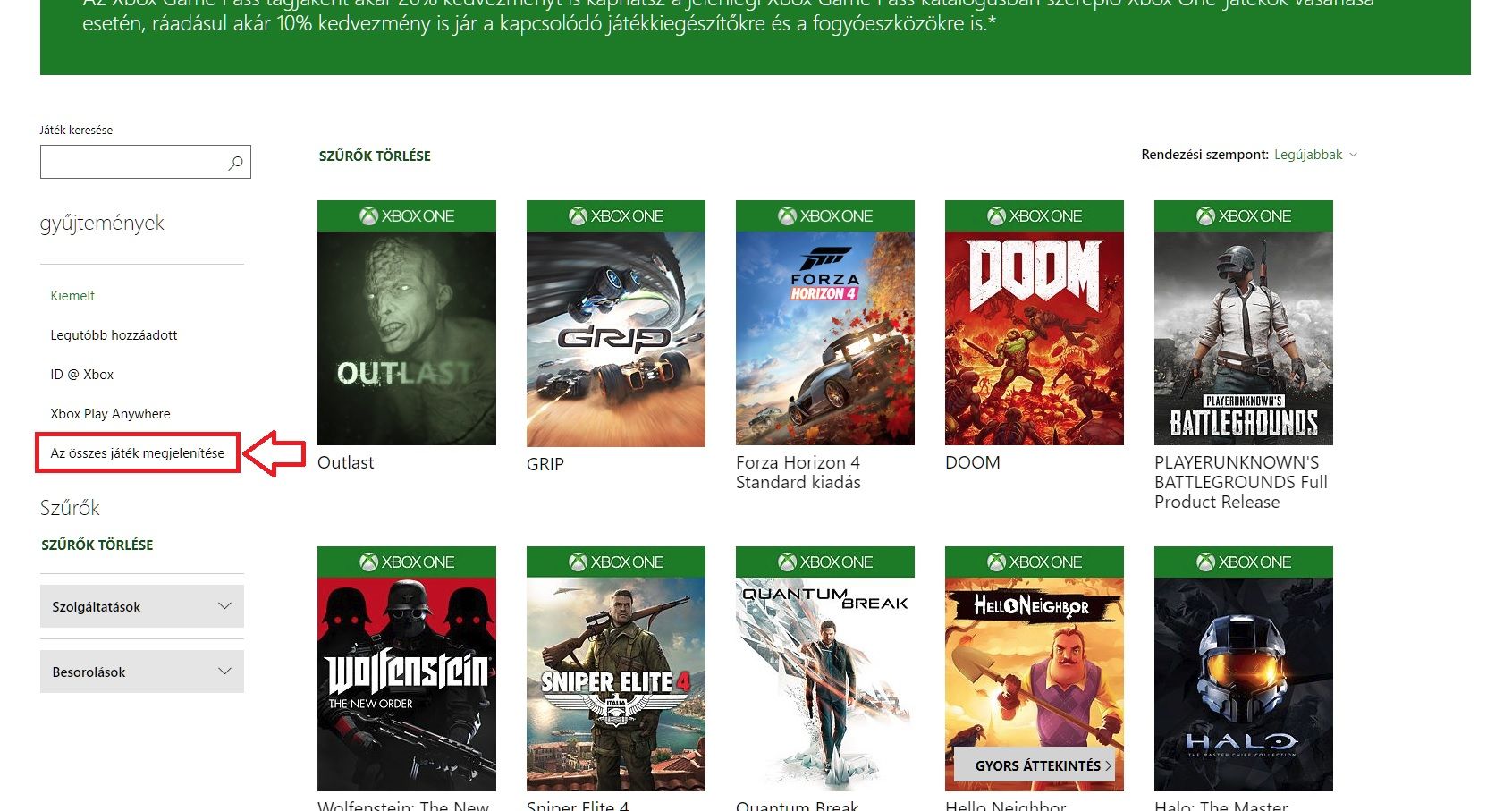Expand the Besorolások filter dropdown
Viewport: 1512px width, 811px height.
coord(142,672)
